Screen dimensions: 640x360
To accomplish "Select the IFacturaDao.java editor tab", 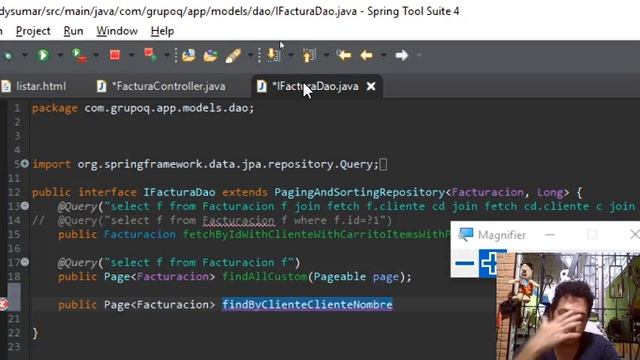I will pyautogui.click(x=316, y=86).
